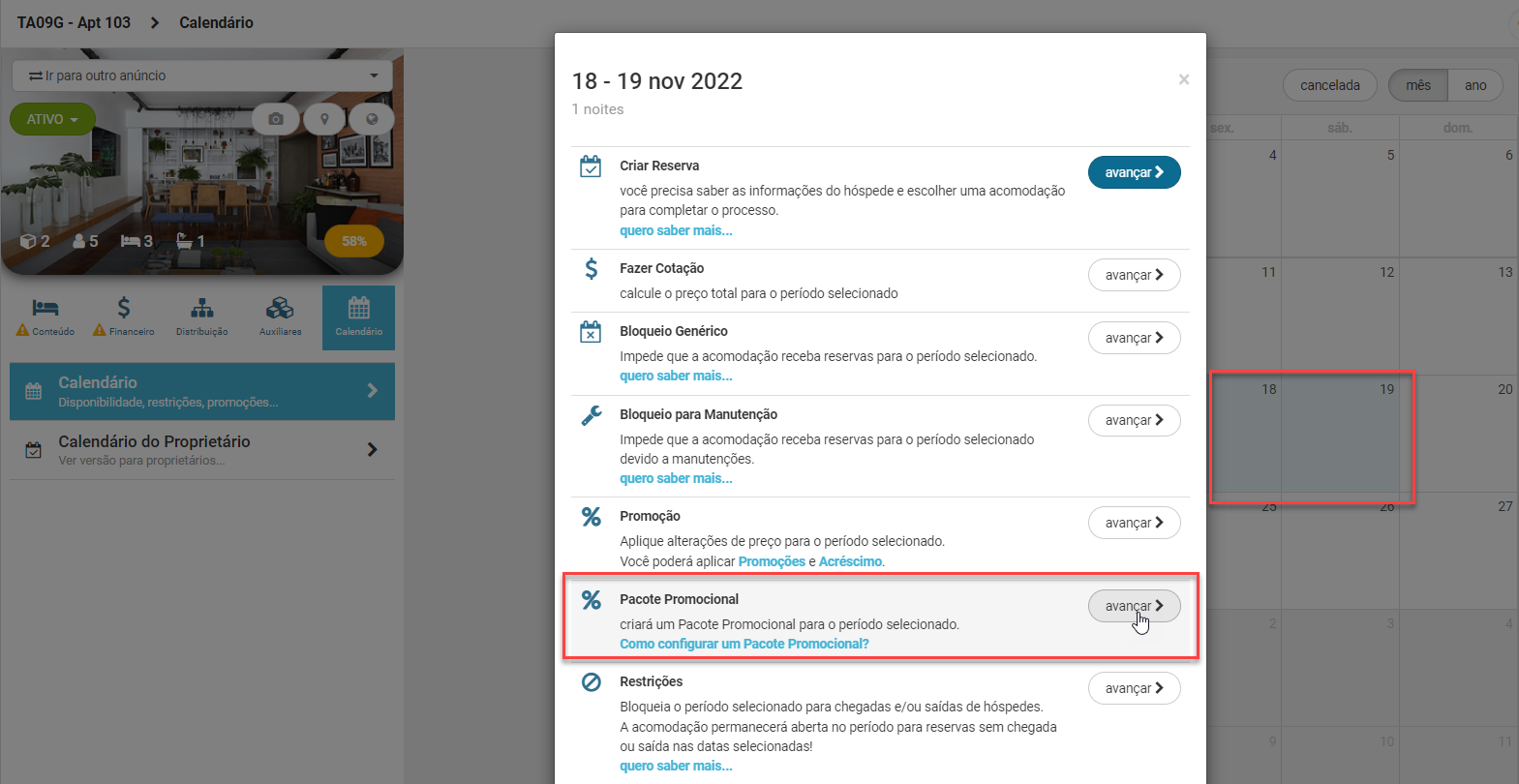This screenshot has width=1519, height=784.
Task: Select day 20 in the calendar
Action: coord(1459,433)
